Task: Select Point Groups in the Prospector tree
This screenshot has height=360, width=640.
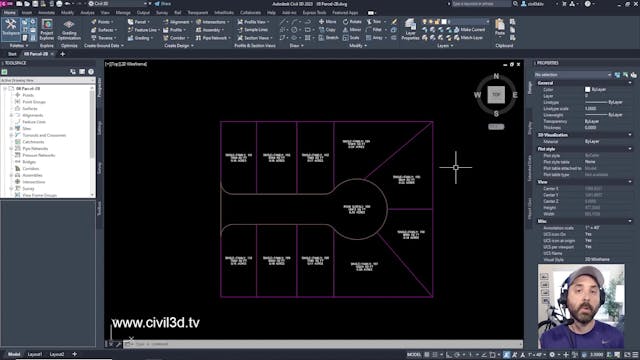Action: (x=34, y=102)
